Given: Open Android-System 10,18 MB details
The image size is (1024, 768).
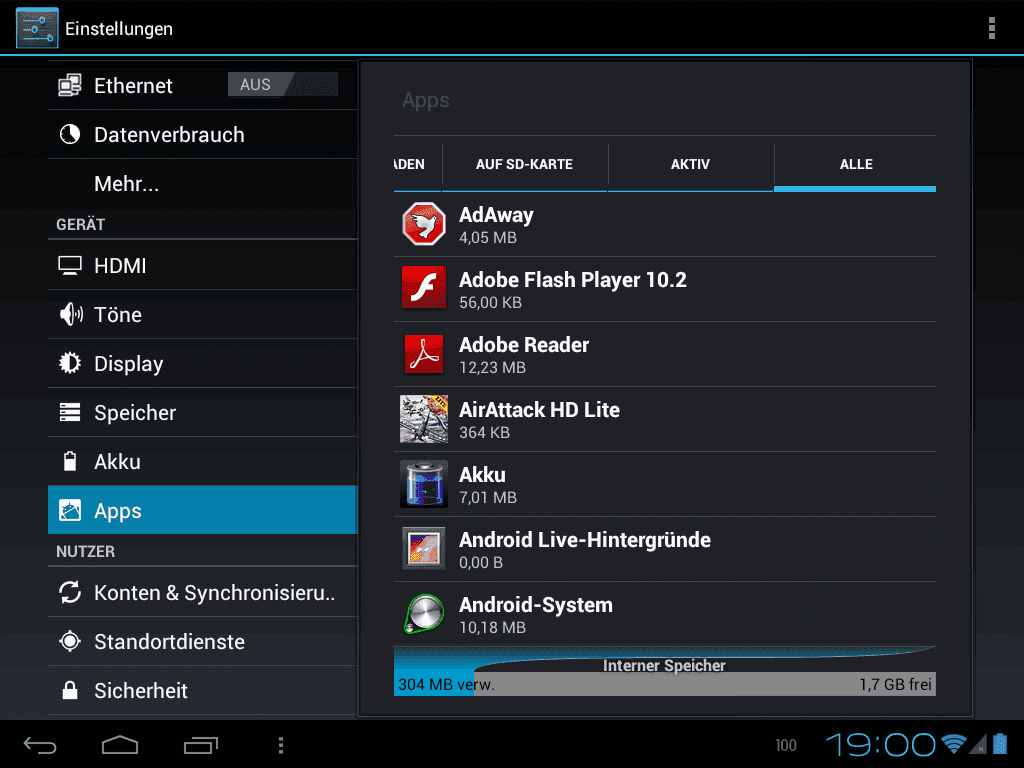Looking at the screenshot, I should [x=665, y=614].
